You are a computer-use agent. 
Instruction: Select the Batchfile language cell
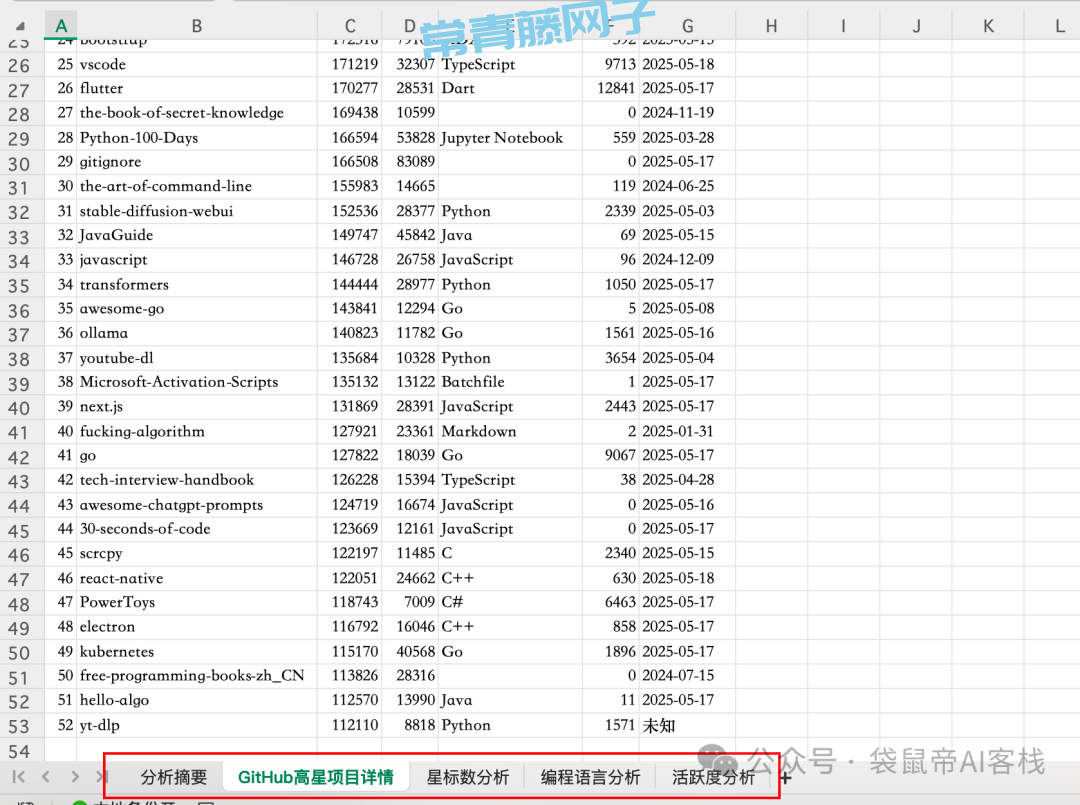pyautogui.click(x=510, y=382)
